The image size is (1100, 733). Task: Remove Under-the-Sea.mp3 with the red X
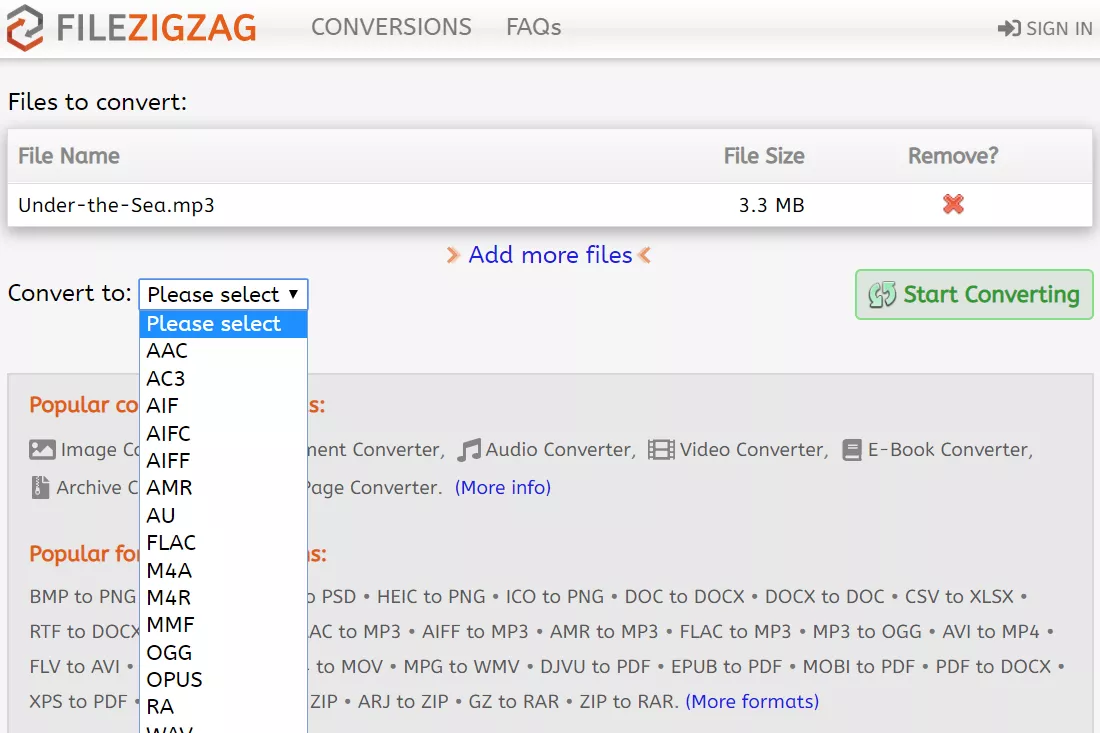click(951, 204)
